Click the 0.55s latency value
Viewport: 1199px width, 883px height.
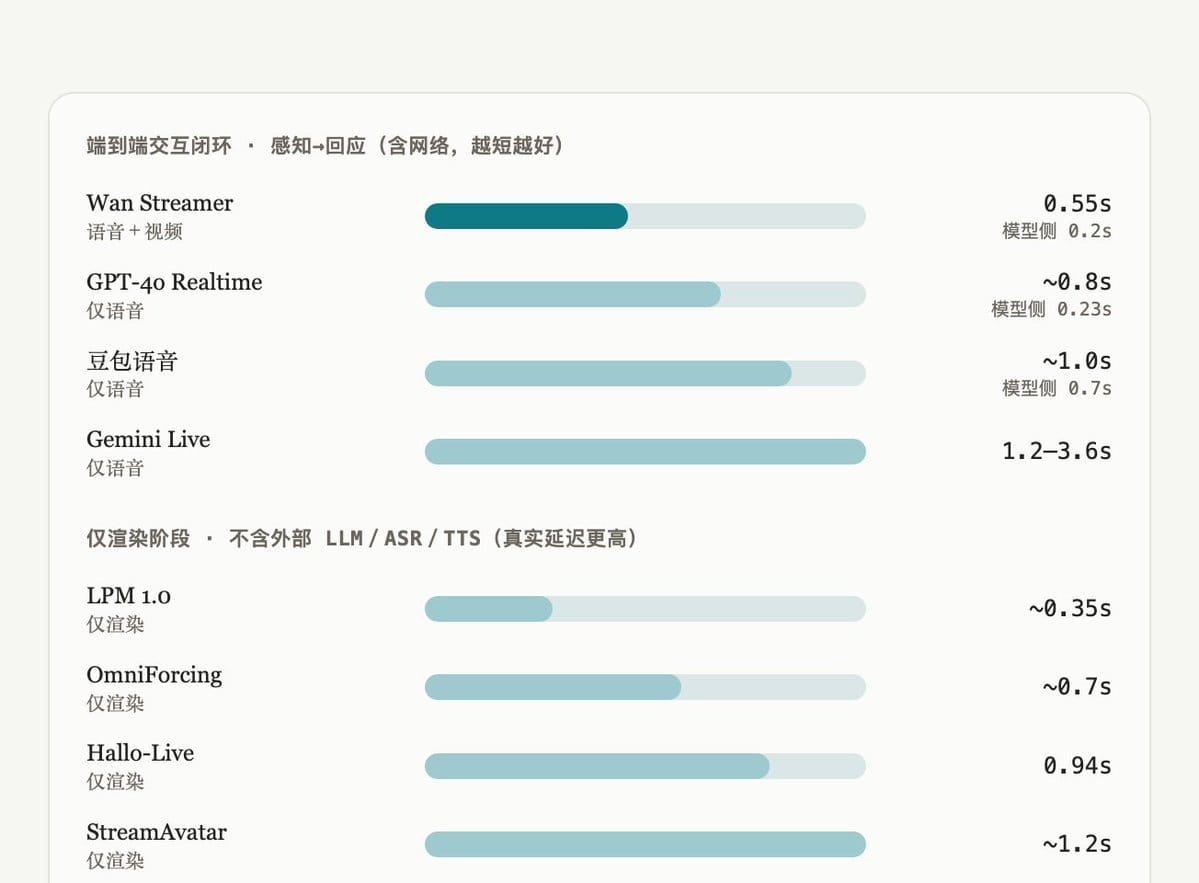coord(1077,204)
